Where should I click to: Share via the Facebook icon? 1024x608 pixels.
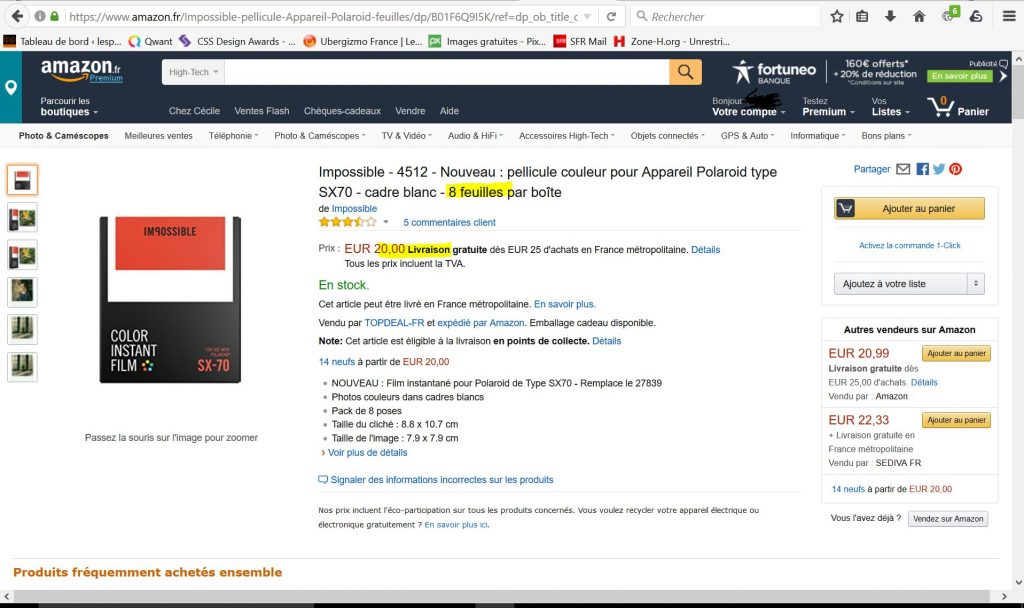[x=922, y=169]
